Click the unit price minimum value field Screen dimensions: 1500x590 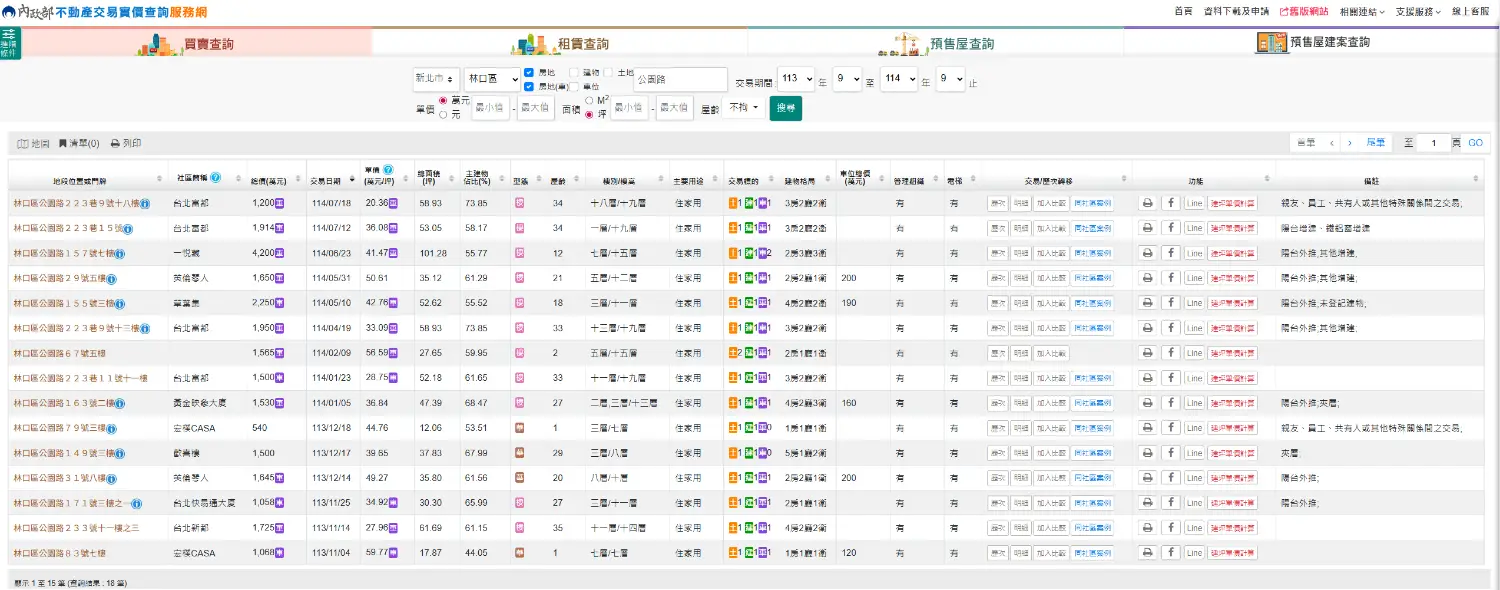coord(489,107)
